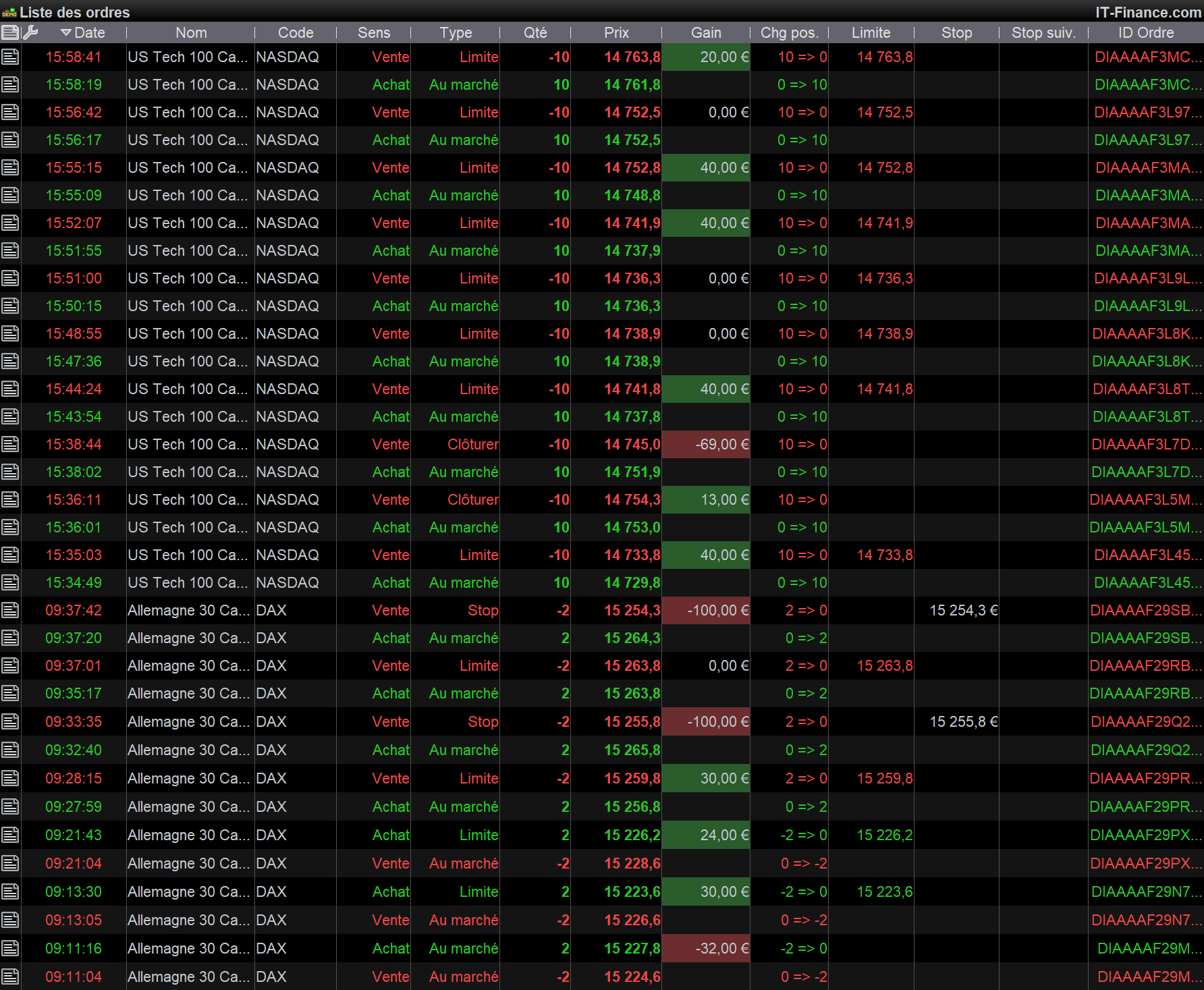The height and width of the screenshot is (990, 1204).
Task: Open details icon for the 15:34:49 order
Action: pyautogui.click(x=10, y=582)
